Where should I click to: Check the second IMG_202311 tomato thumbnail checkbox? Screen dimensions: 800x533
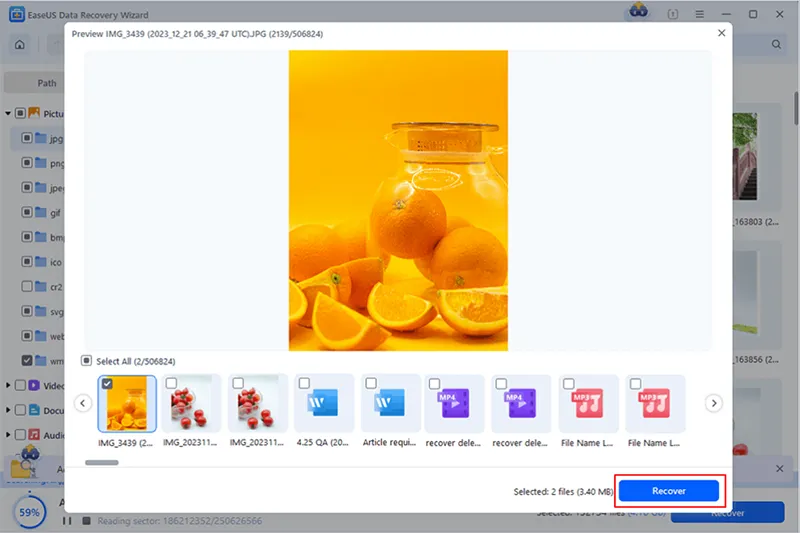coord(238,383)
